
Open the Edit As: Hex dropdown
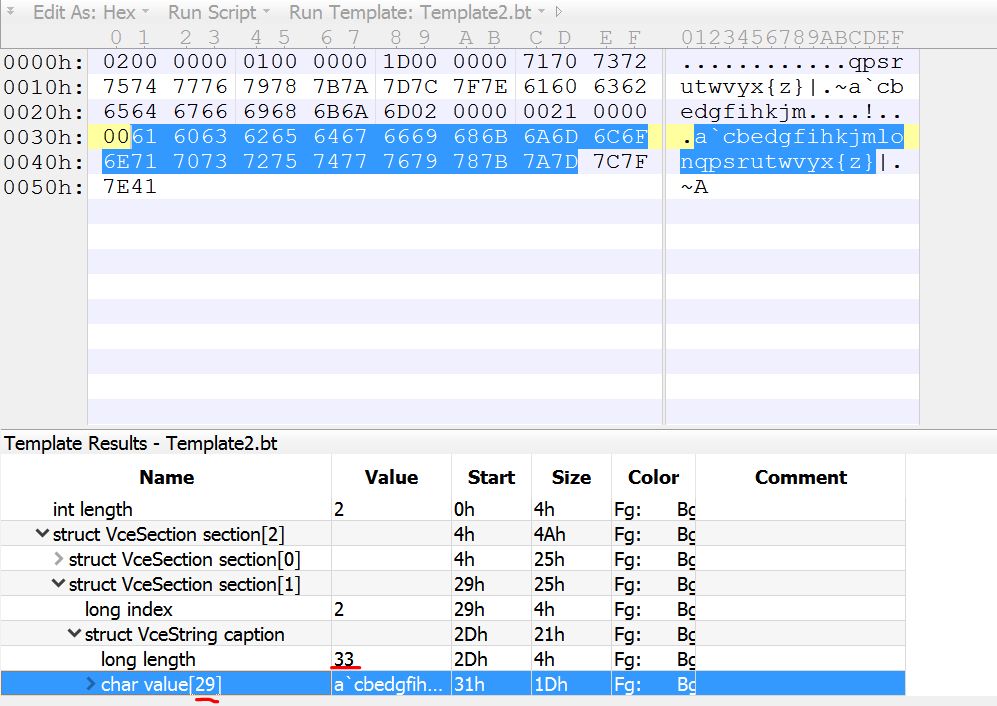tap(91, 12)
